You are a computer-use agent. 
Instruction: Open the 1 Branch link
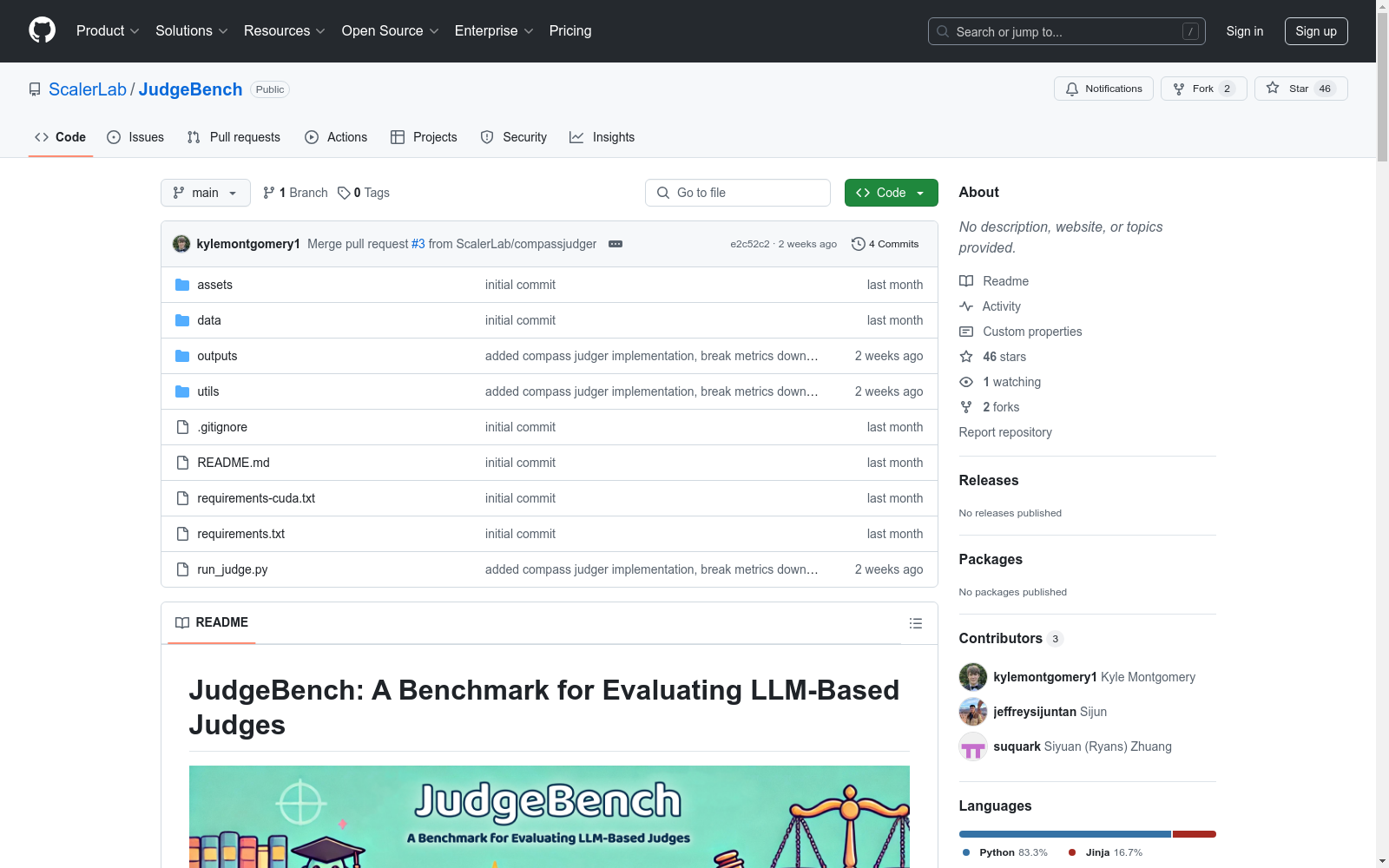(295, 193)
